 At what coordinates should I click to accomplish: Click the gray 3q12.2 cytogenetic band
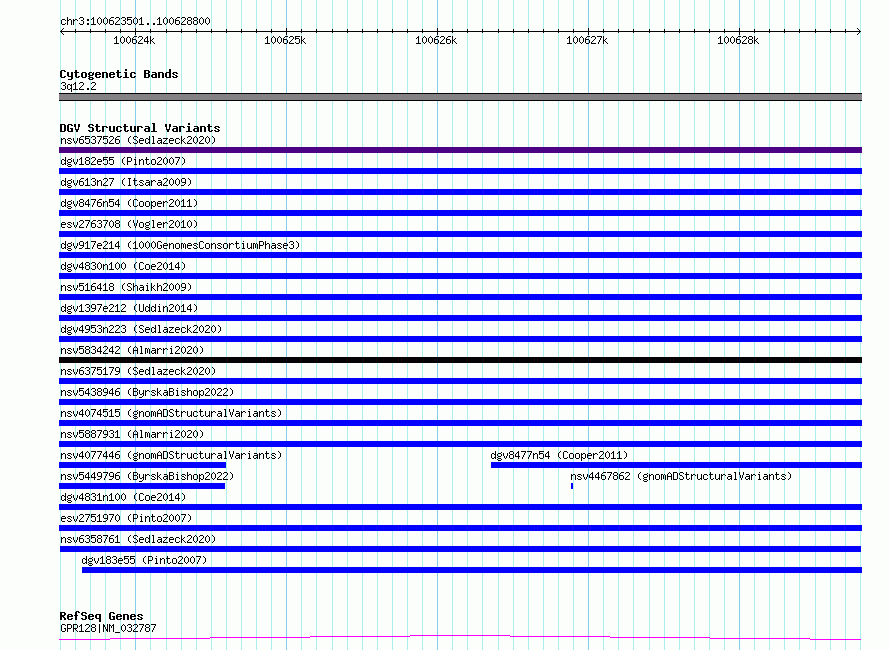tap(460, 97)
